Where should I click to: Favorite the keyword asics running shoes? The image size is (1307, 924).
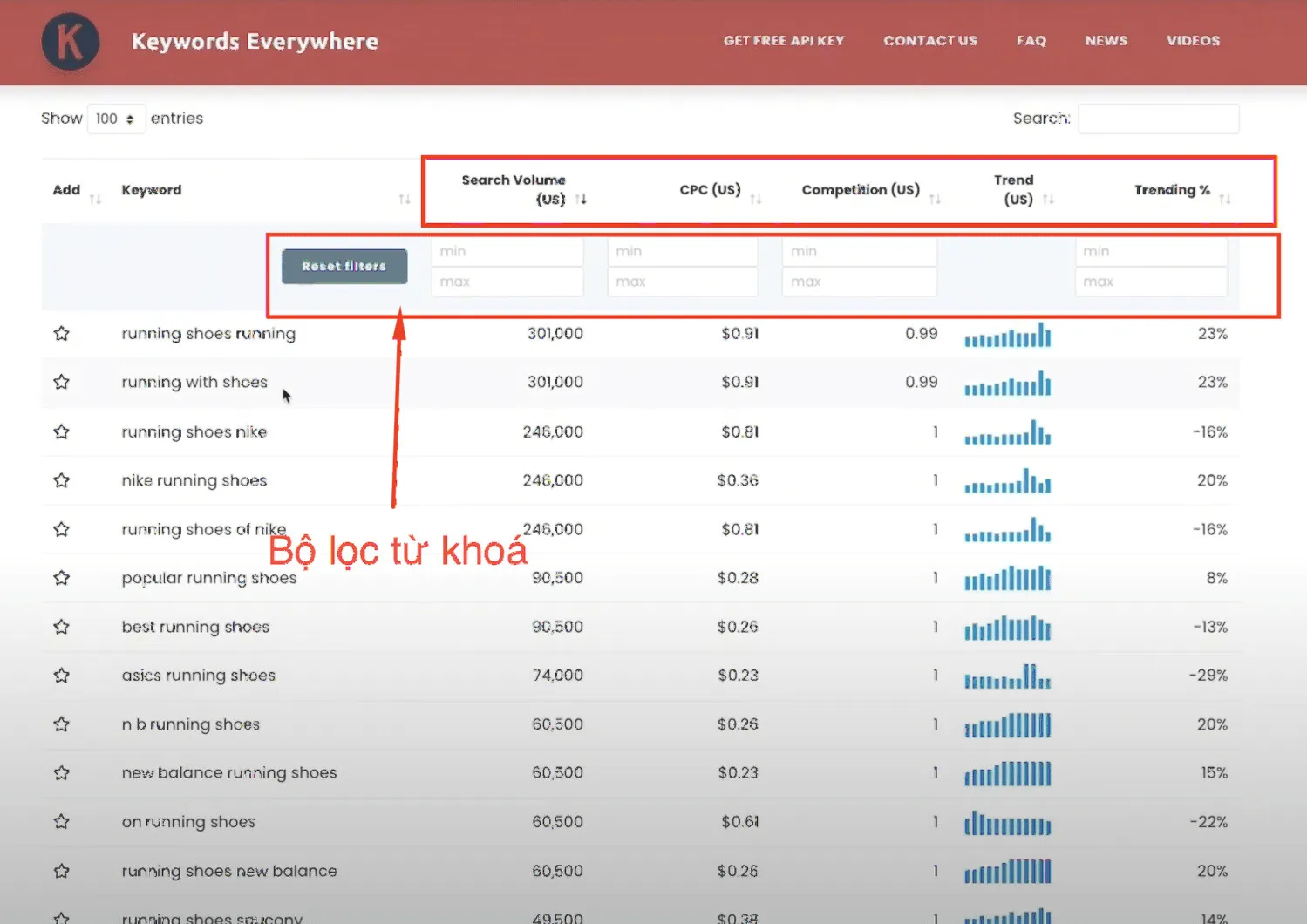[x=61, y=675]
